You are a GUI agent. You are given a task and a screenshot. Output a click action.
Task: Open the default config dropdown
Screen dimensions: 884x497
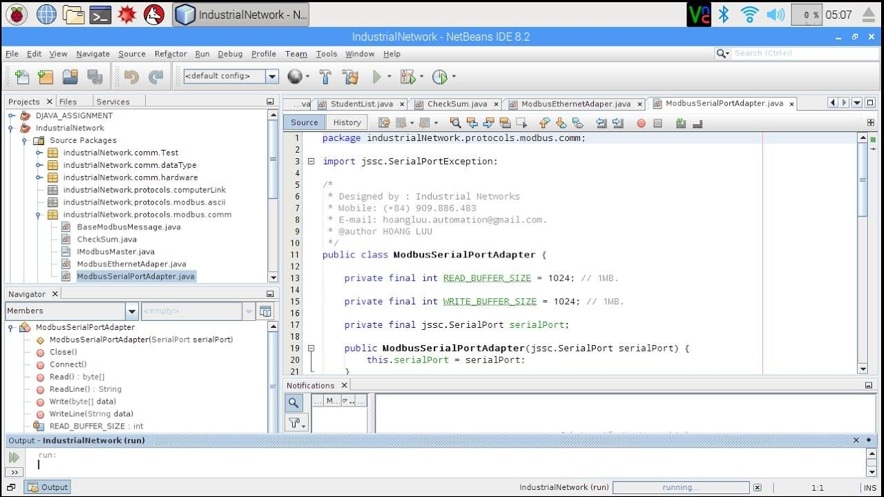272,77
